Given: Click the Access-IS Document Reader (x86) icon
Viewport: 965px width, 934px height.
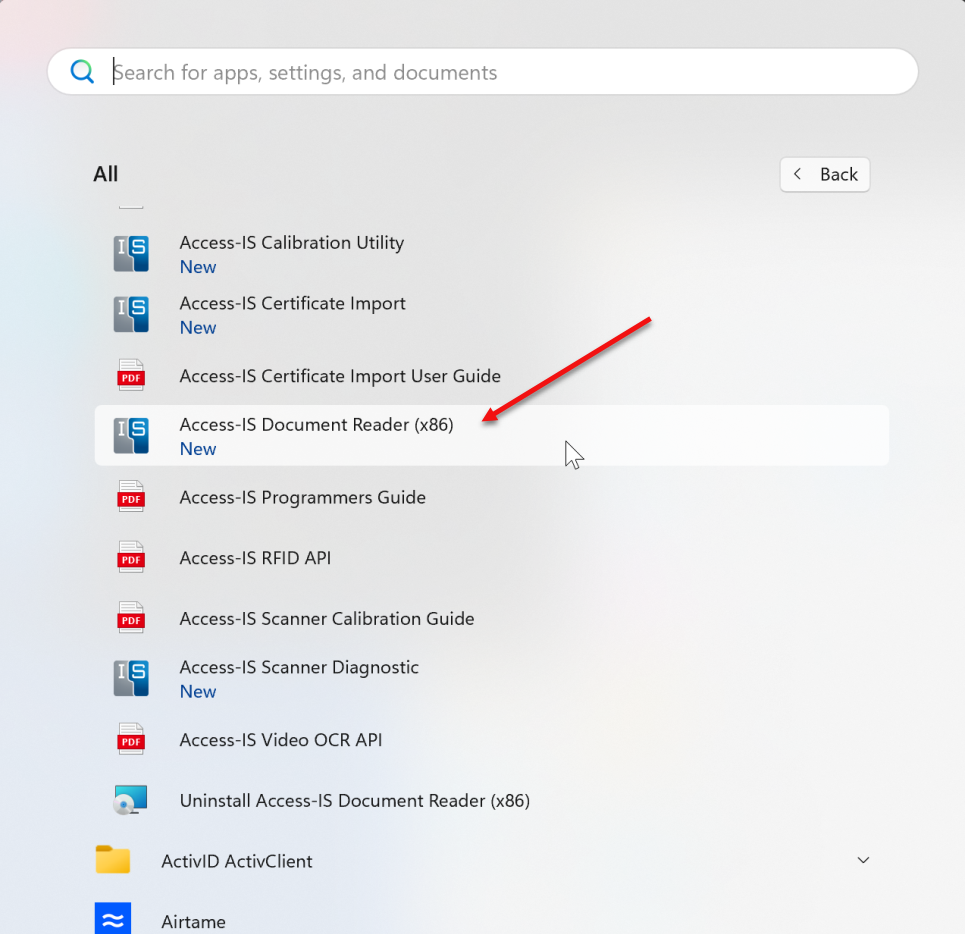Looking at the screenshot, I should [x=131, y=436].
